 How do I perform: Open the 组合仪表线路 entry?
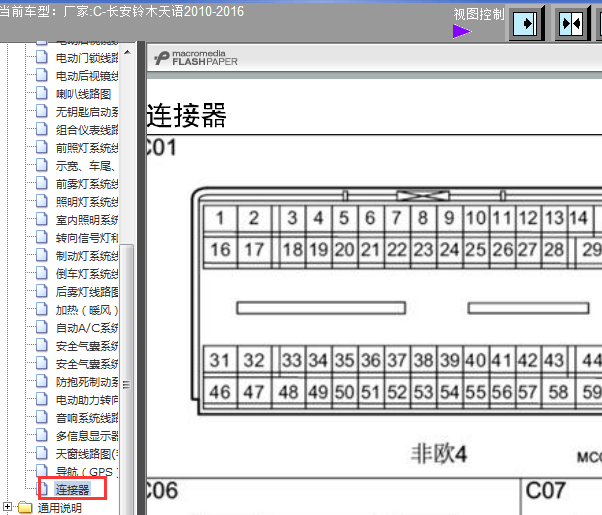(x=86, y=129)
